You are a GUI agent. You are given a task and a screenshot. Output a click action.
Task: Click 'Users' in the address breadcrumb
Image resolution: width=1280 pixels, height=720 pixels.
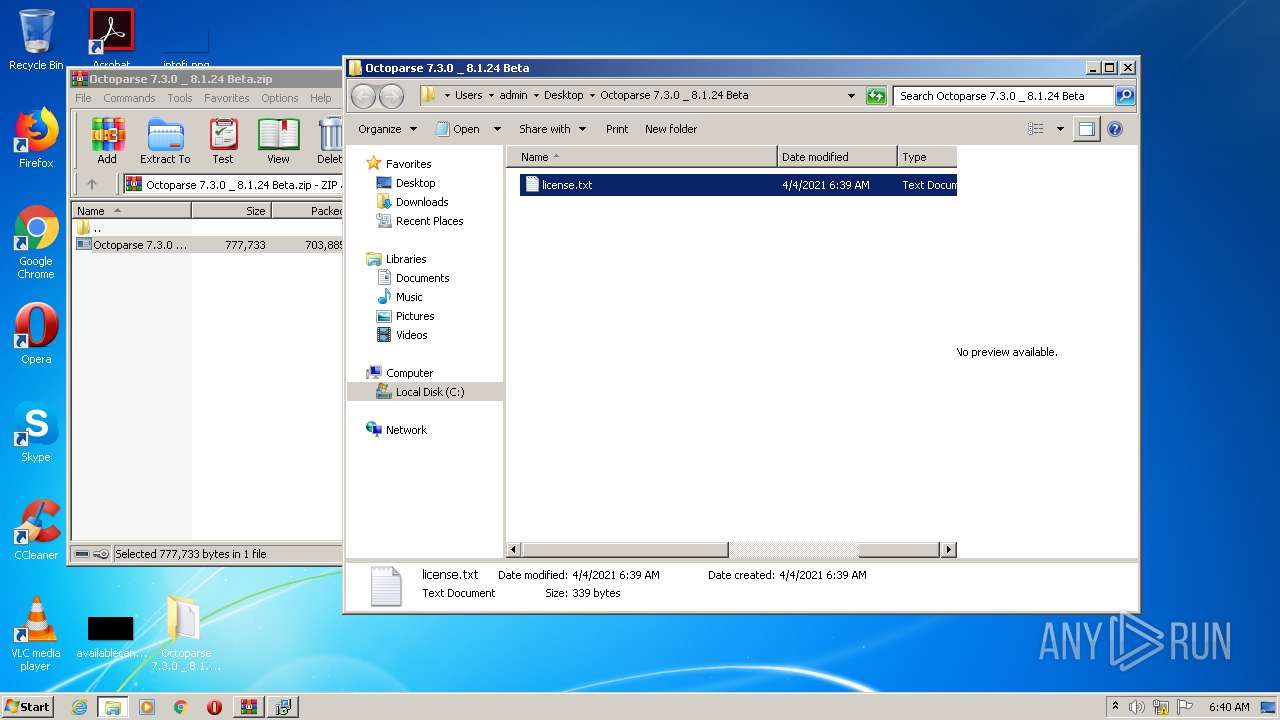coord(468,96)
